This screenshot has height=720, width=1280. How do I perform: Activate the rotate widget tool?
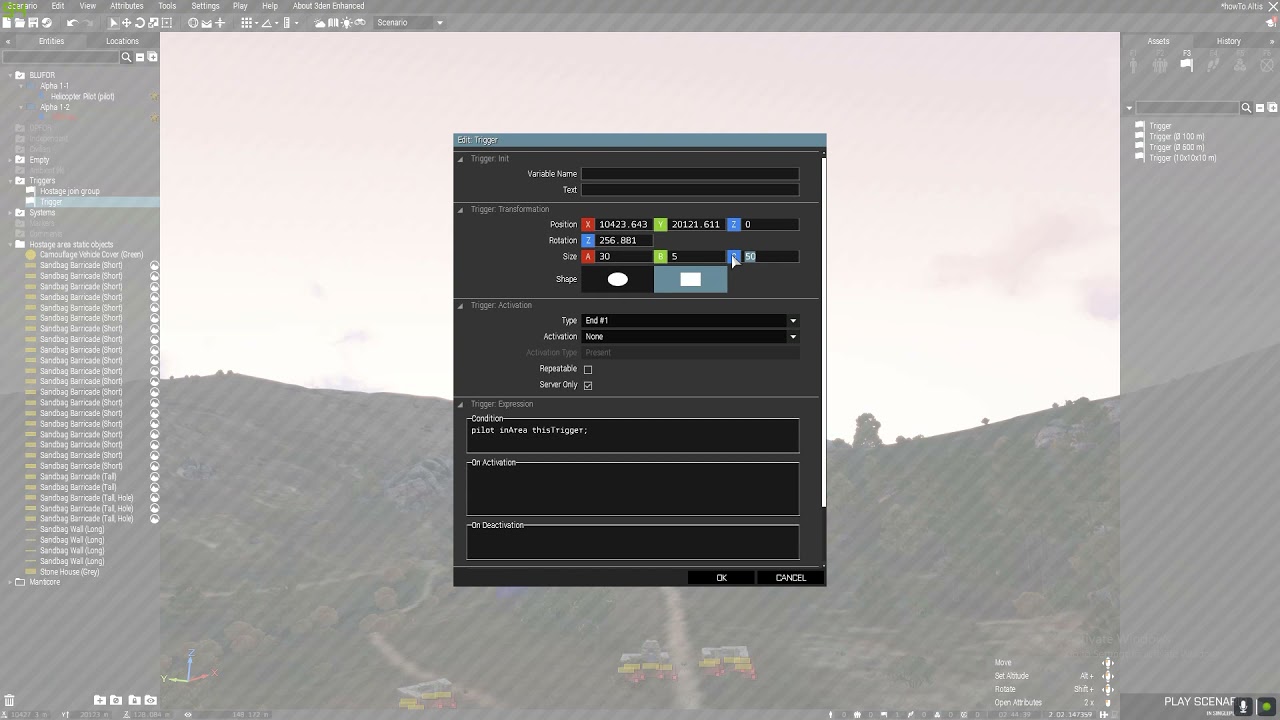point(140,22)
